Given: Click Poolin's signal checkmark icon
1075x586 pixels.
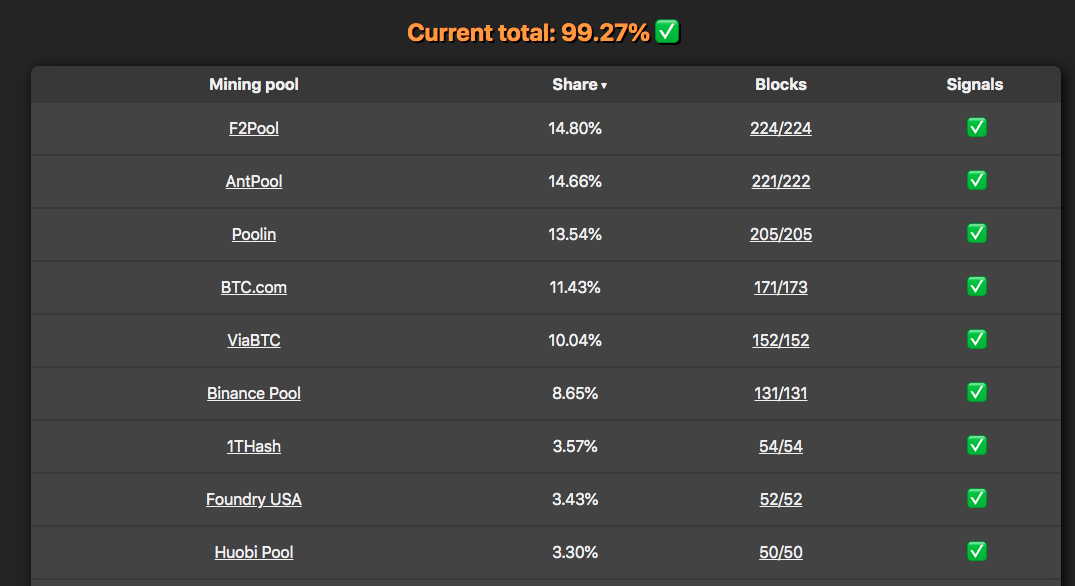Looking at the screenshot, I should pos(976,233).
